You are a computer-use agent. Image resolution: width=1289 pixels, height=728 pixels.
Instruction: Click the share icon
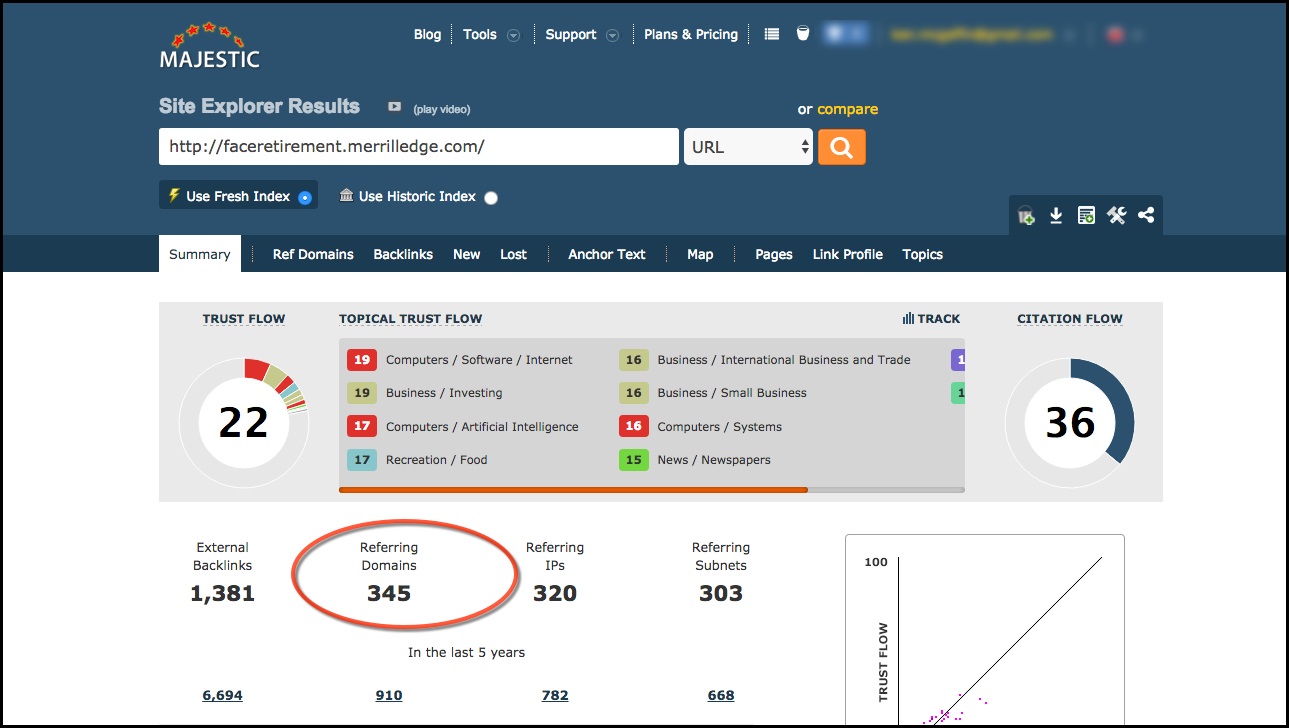click(x=1146, y=215)
